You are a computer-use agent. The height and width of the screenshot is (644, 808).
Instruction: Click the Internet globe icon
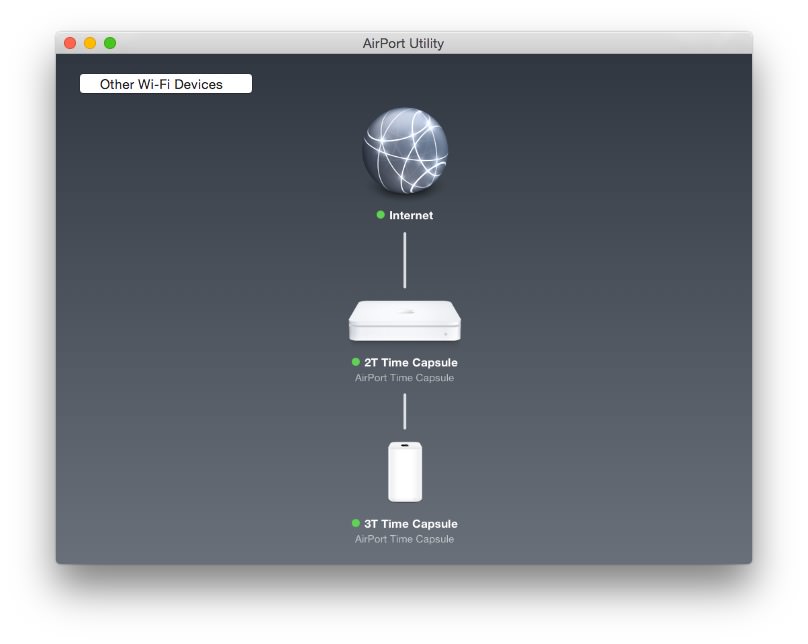coord(405,151)
